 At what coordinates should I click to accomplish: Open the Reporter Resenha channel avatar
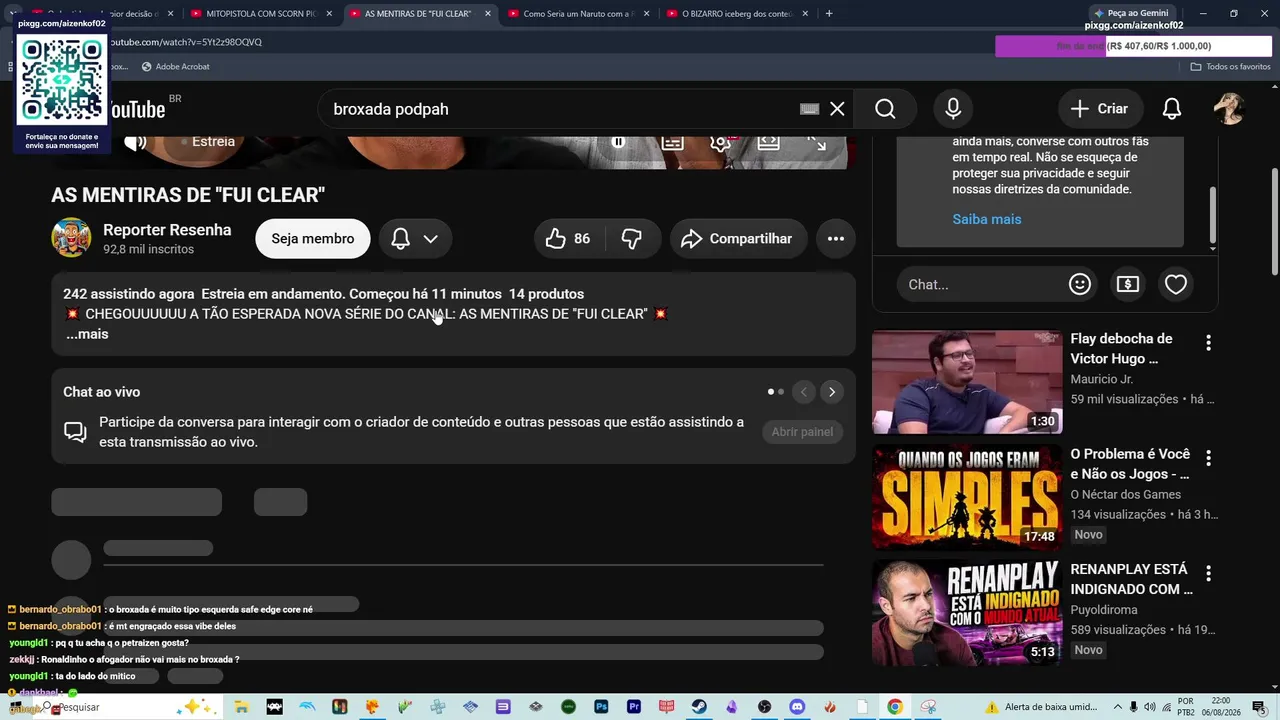point(71,238)
